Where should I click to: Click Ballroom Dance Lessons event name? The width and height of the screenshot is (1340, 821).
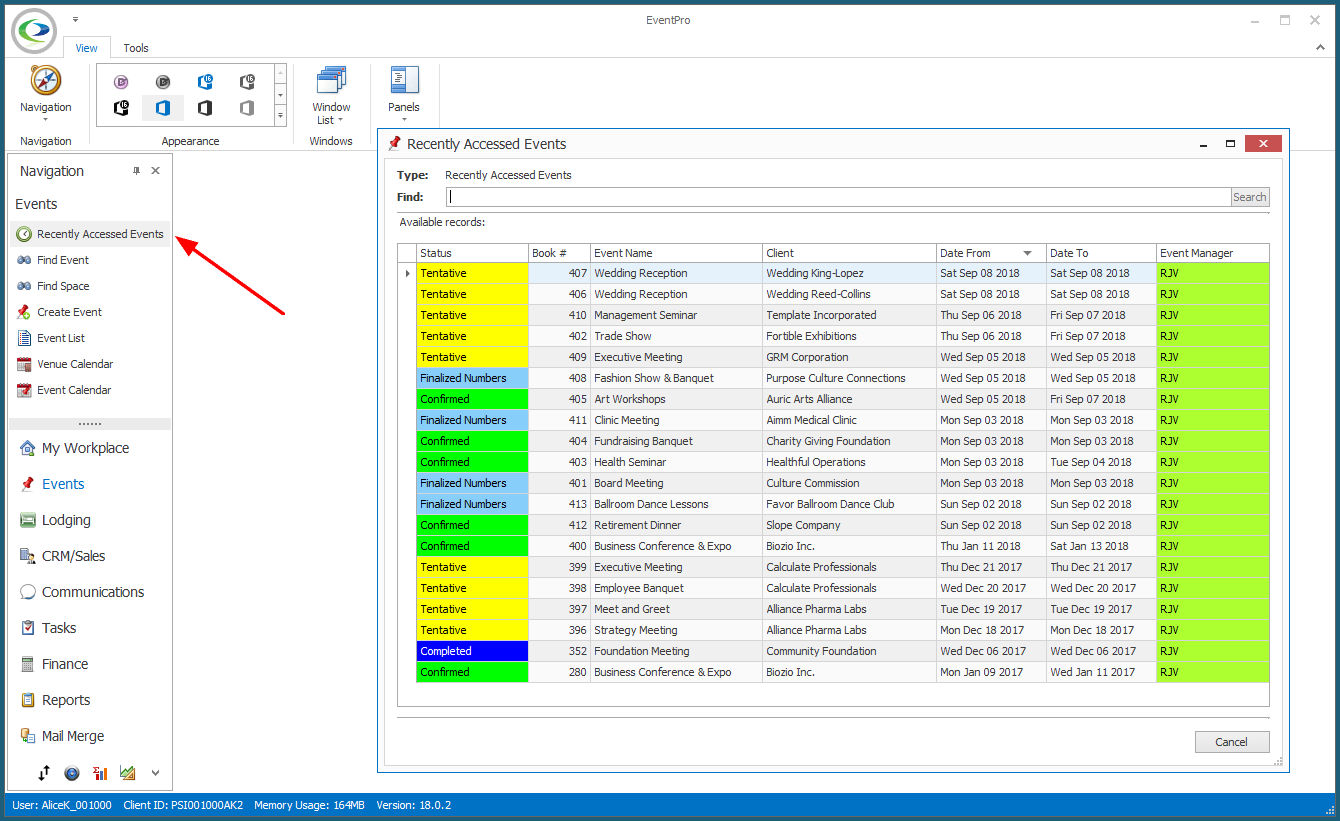(x=651, y=504)
